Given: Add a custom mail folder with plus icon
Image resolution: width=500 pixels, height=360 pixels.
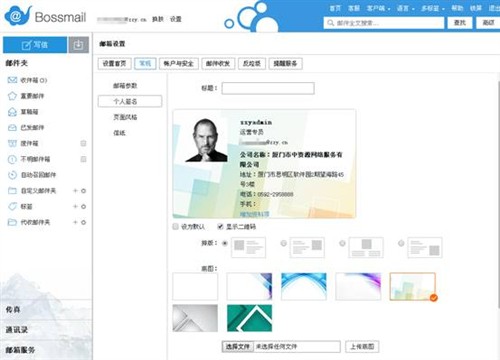Looking at the screenshot, I should click(75, 191).
